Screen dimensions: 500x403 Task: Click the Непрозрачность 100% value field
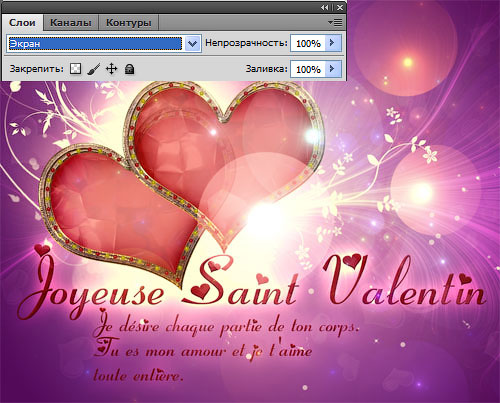[308, 43]
